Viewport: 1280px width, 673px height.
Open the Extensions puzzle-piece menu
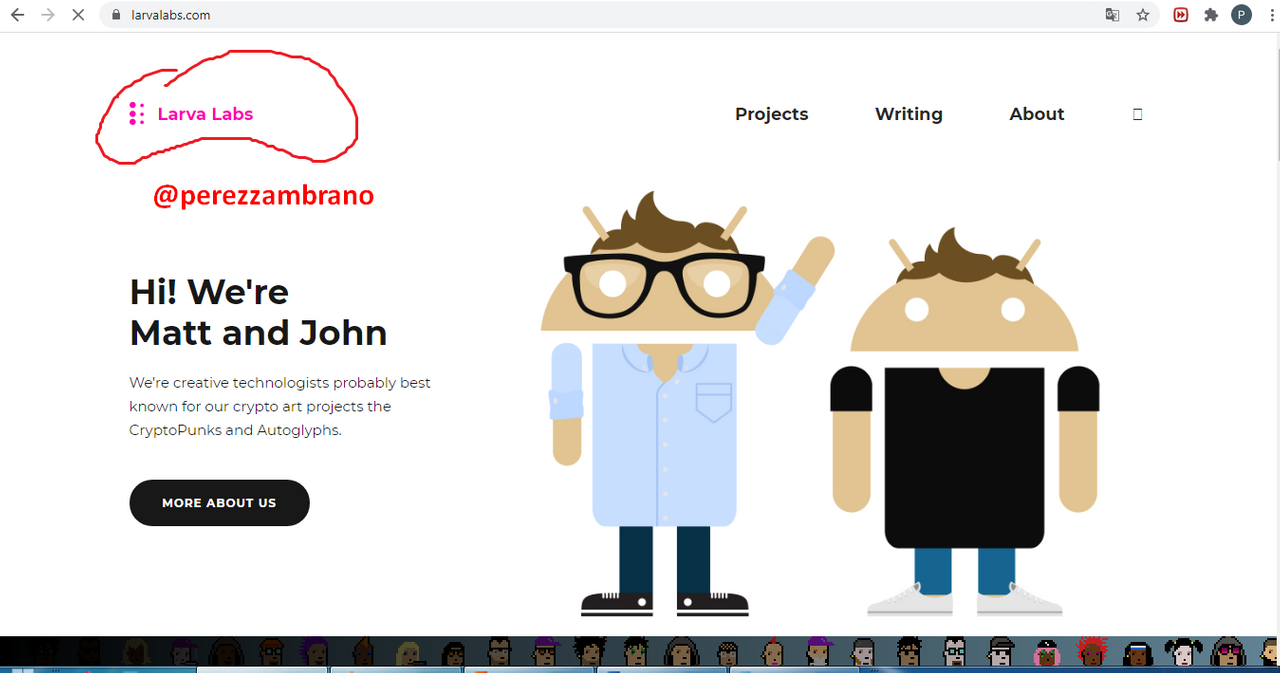[x=1211, y=15]
